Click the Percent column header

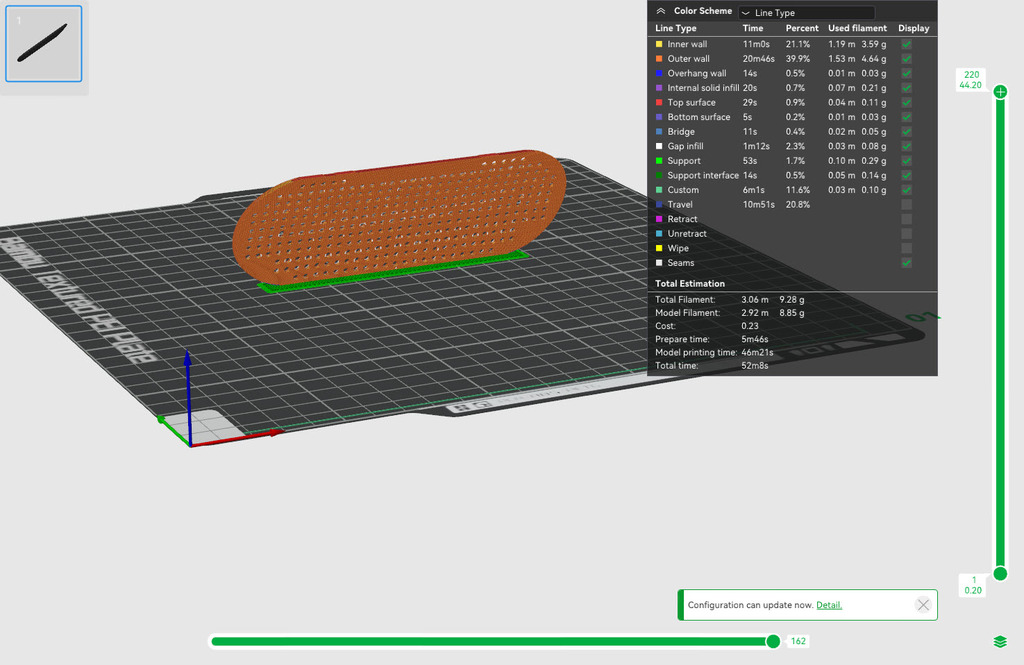(802, 28)
